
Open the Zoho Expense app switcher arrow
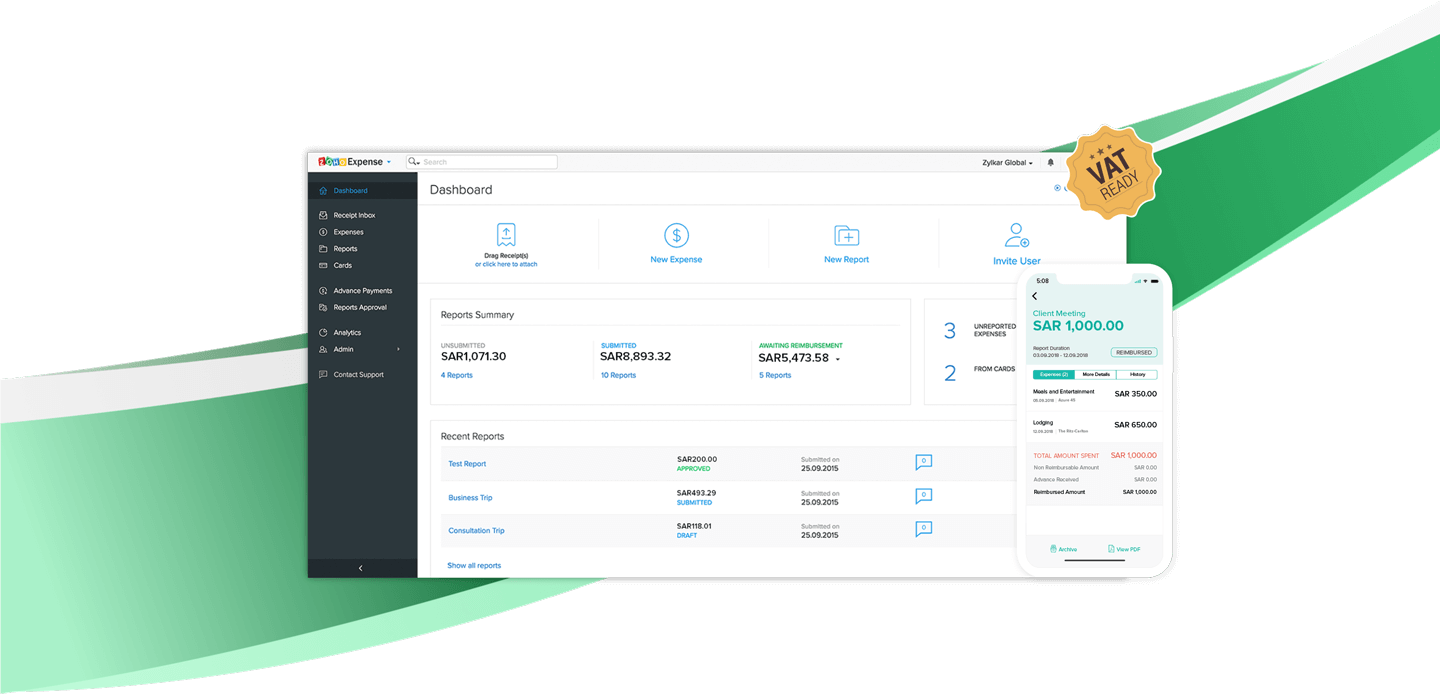[x=389, y=162]
